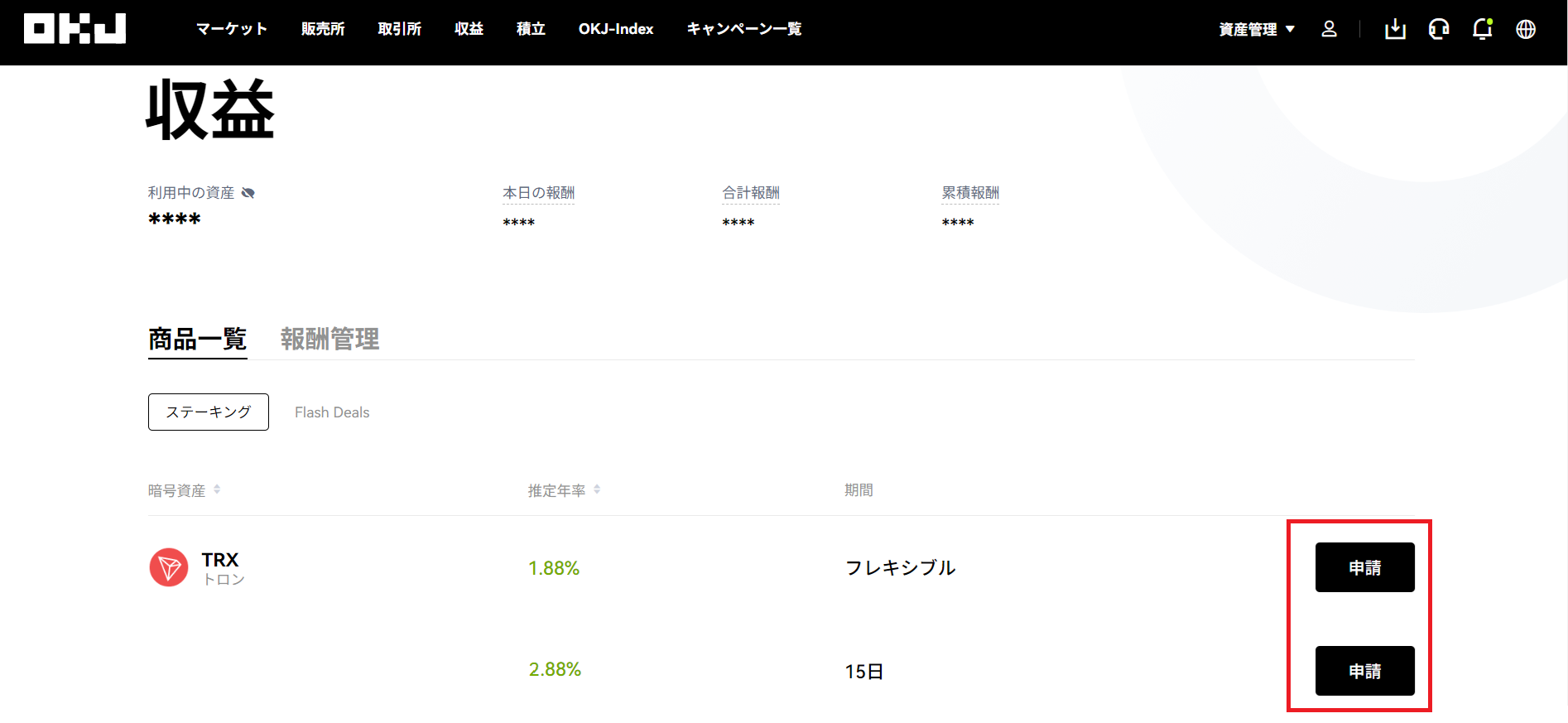1568x723 pixels.
Task: Open the notification bell icon
Action: coord(1482,29)
